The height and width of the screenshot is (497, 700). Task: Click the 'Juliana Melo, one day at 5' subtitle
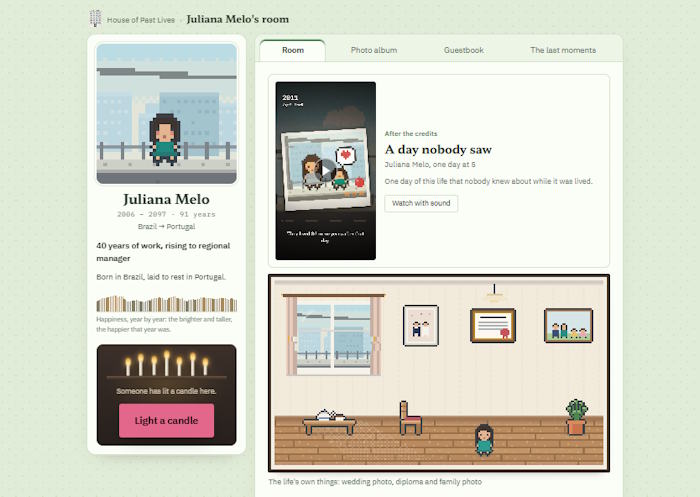[429, 164]
